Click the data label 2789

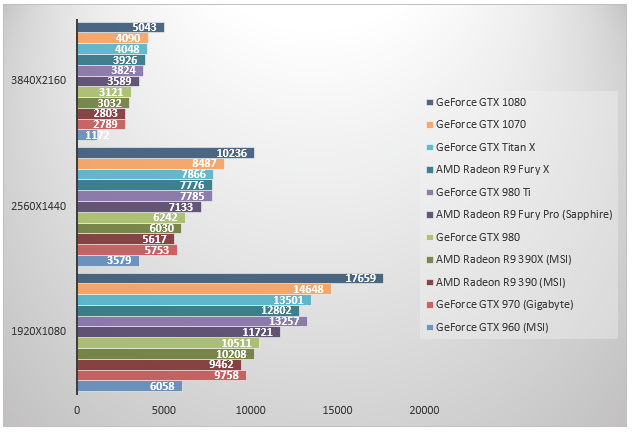105,125
